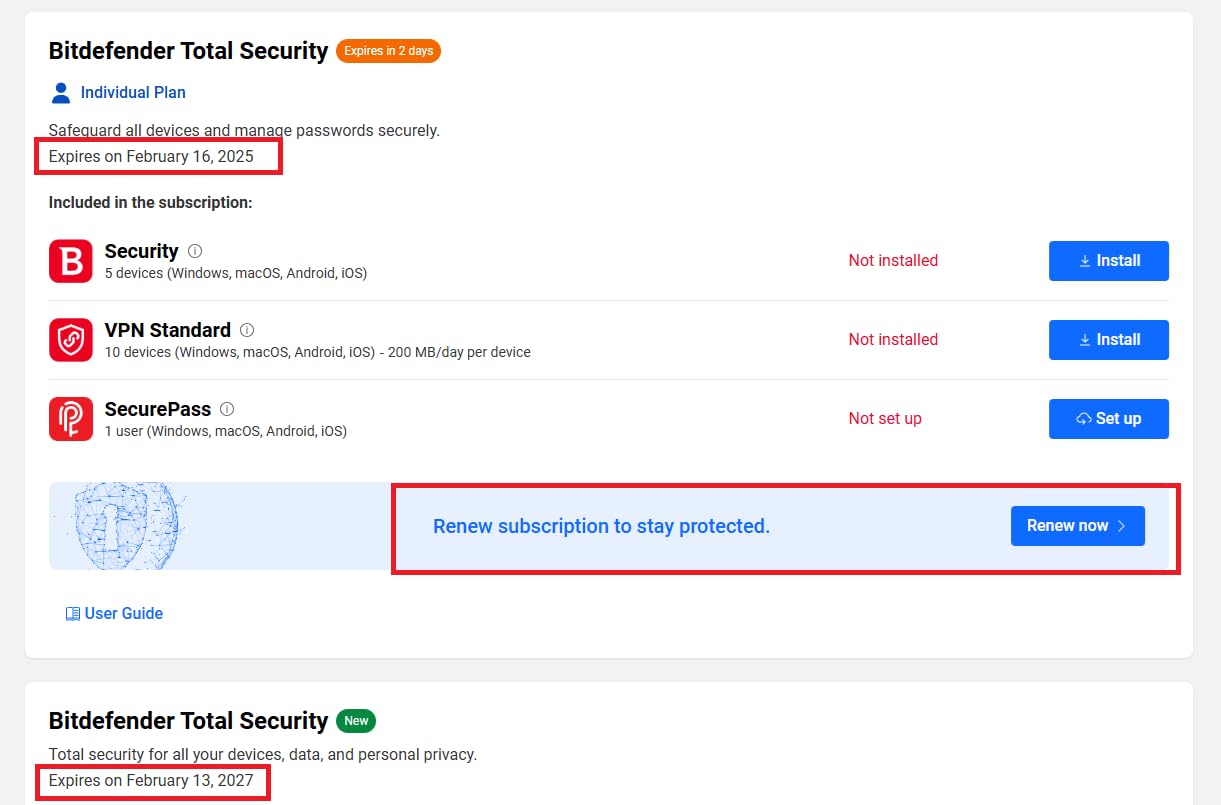Click the download icon on Security's Install button
The height and width of the screenshot is (805, 1221).
[x=1085, y=260]
